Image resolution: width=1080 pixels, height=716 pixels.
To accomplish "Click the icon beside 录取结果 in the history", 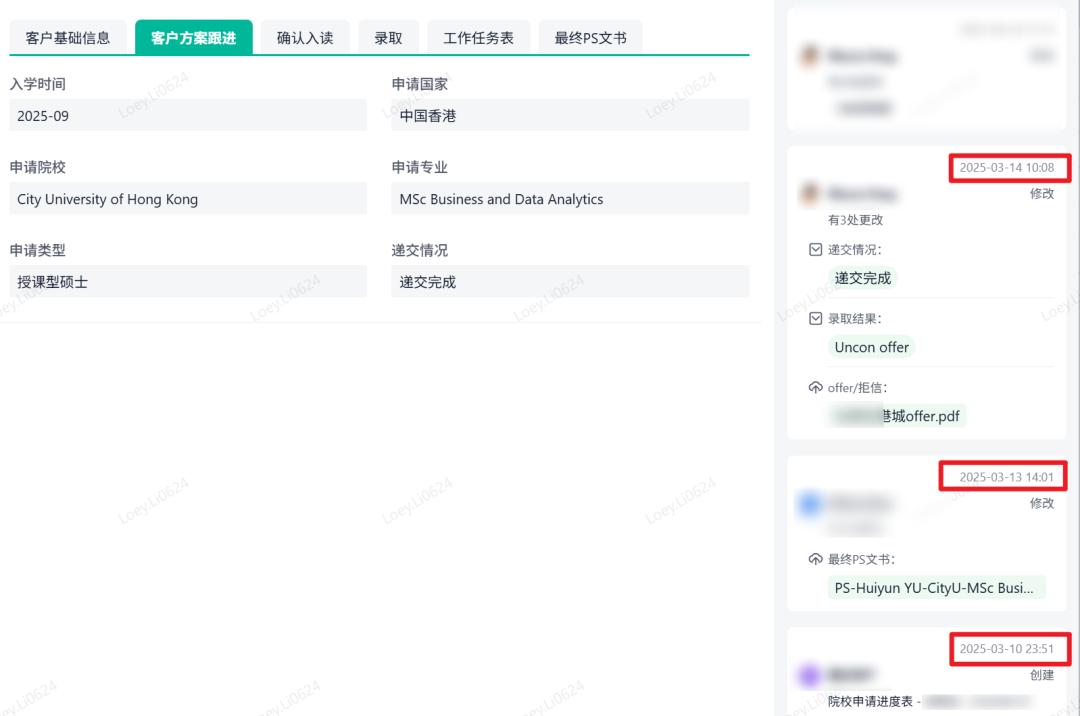I will [815, 319].
